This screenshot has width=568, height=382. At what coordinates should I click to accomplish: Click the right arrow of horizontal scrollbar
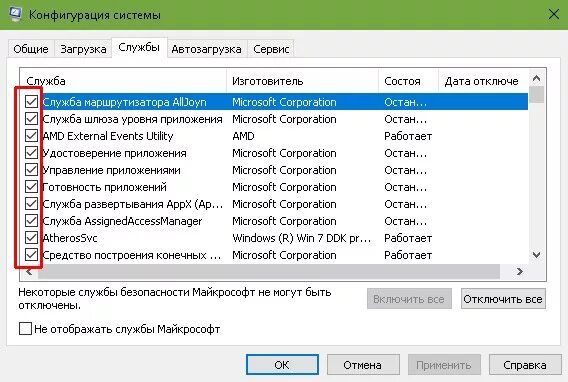[x=520, y=272]
